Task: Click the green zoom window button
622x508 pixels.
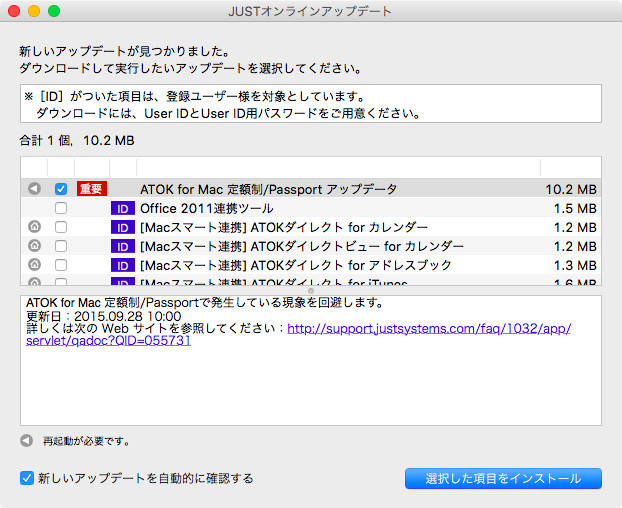Action: 54,11
